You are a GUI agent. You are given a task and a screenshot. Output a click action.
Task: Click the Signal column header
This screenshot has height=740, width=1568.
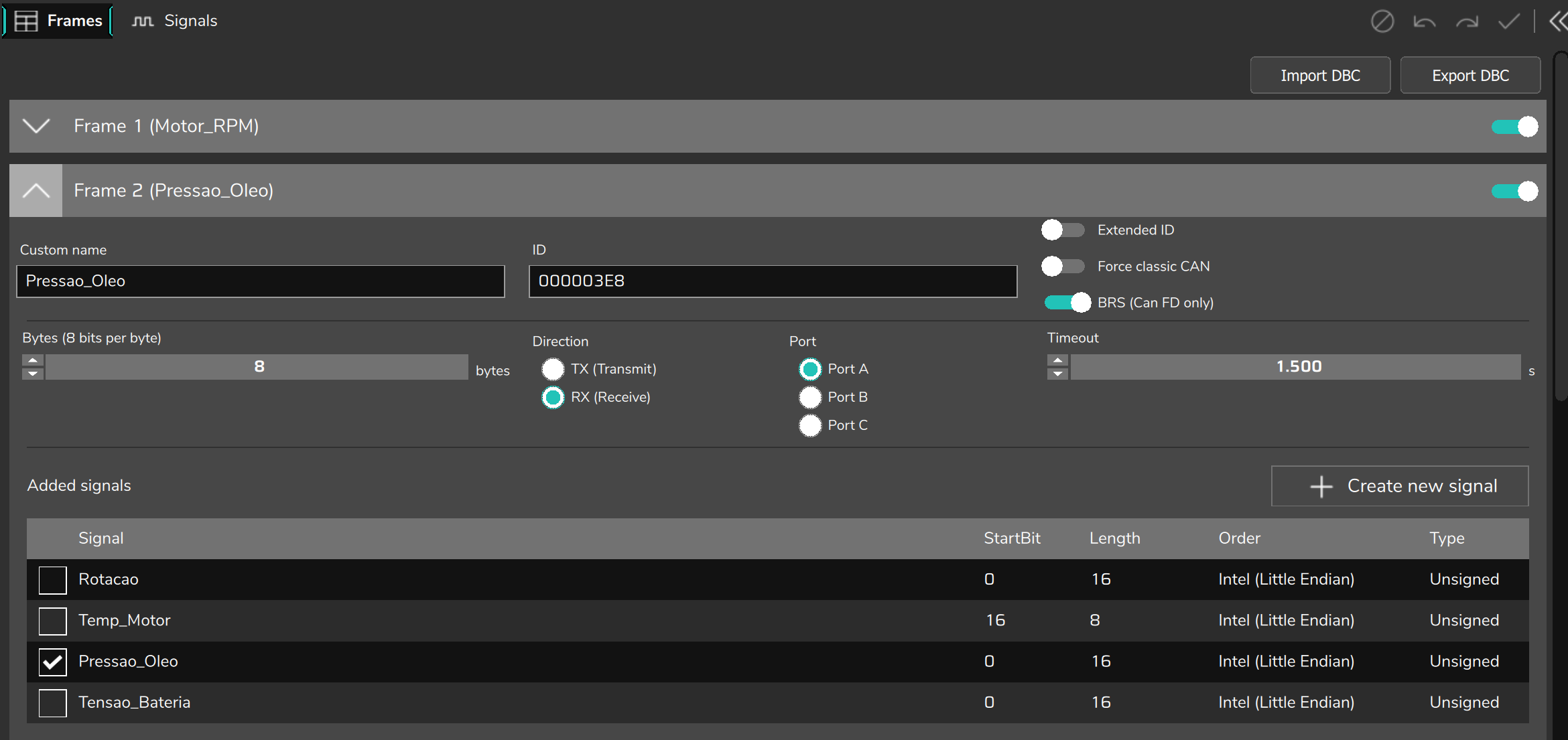101,538
